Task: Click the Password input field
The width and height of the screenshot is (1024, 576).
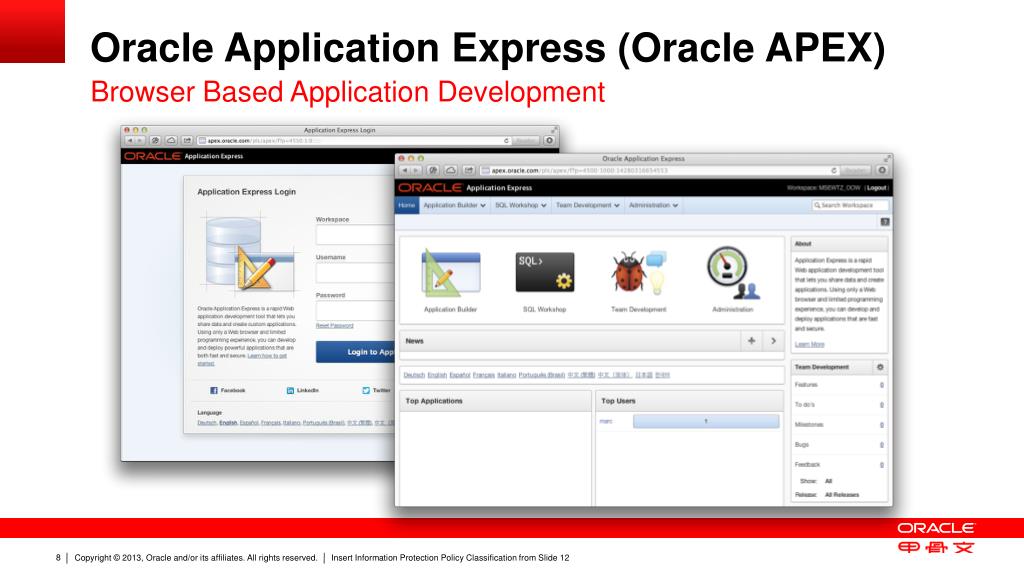Action: (x=356, y=310)
